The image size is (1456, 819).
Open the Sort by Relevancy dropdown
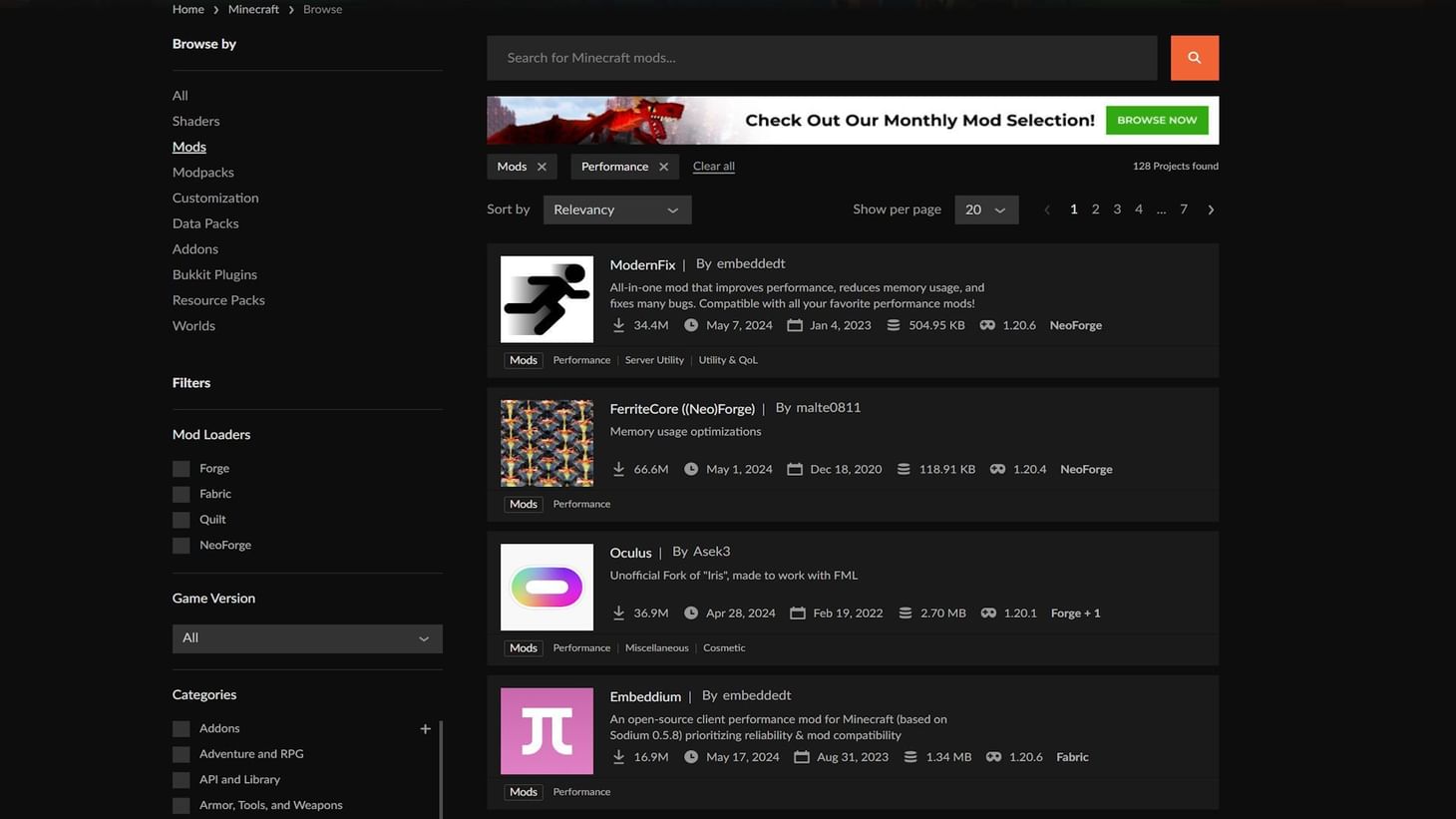pos(616,209)
